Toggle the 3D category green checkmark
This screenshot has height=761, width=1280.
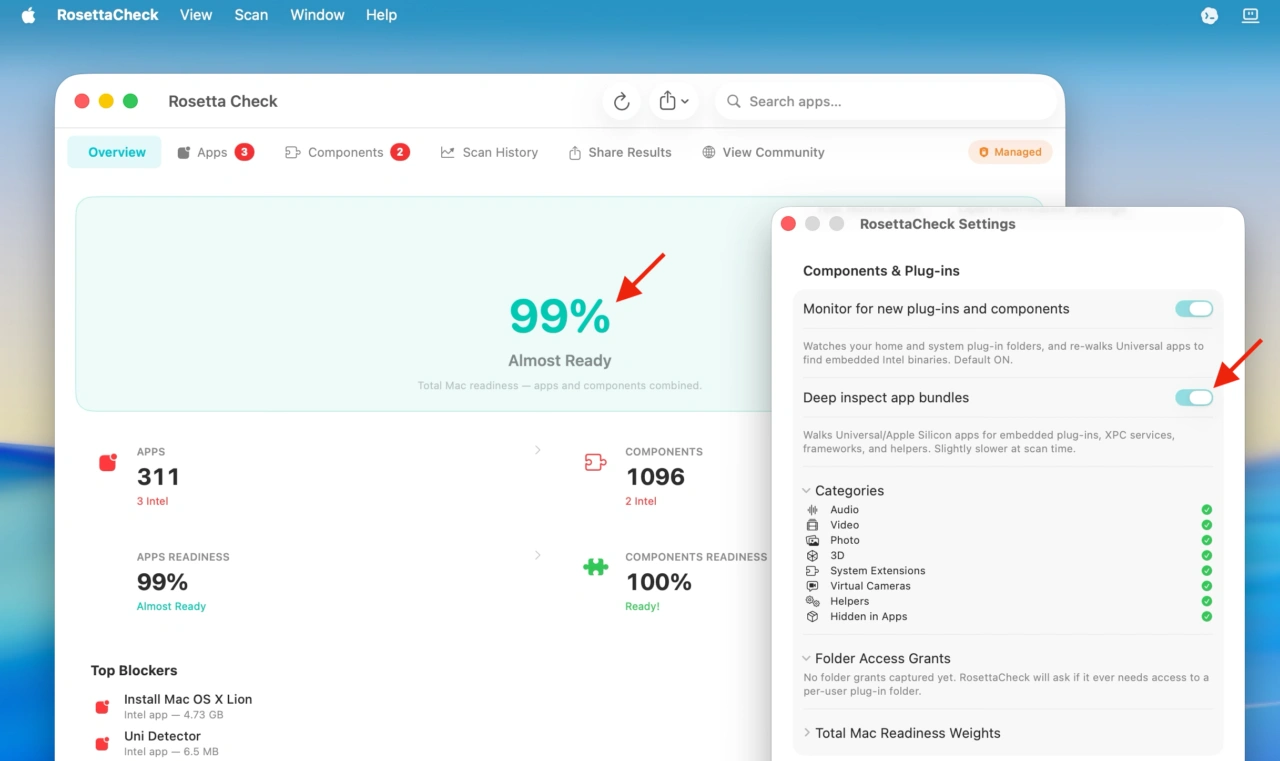coord(1207,555)
